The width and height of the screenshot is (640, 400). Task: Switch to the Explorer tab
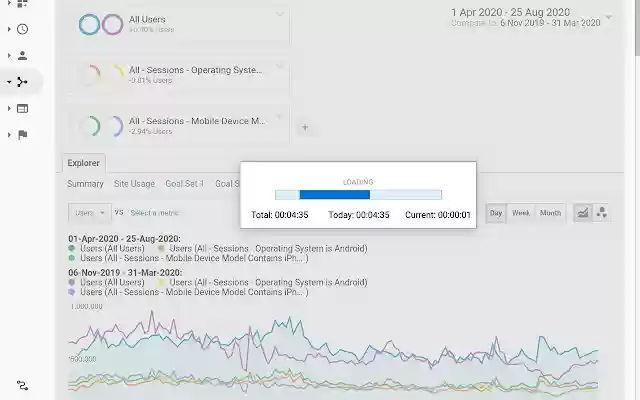[84, 163]
